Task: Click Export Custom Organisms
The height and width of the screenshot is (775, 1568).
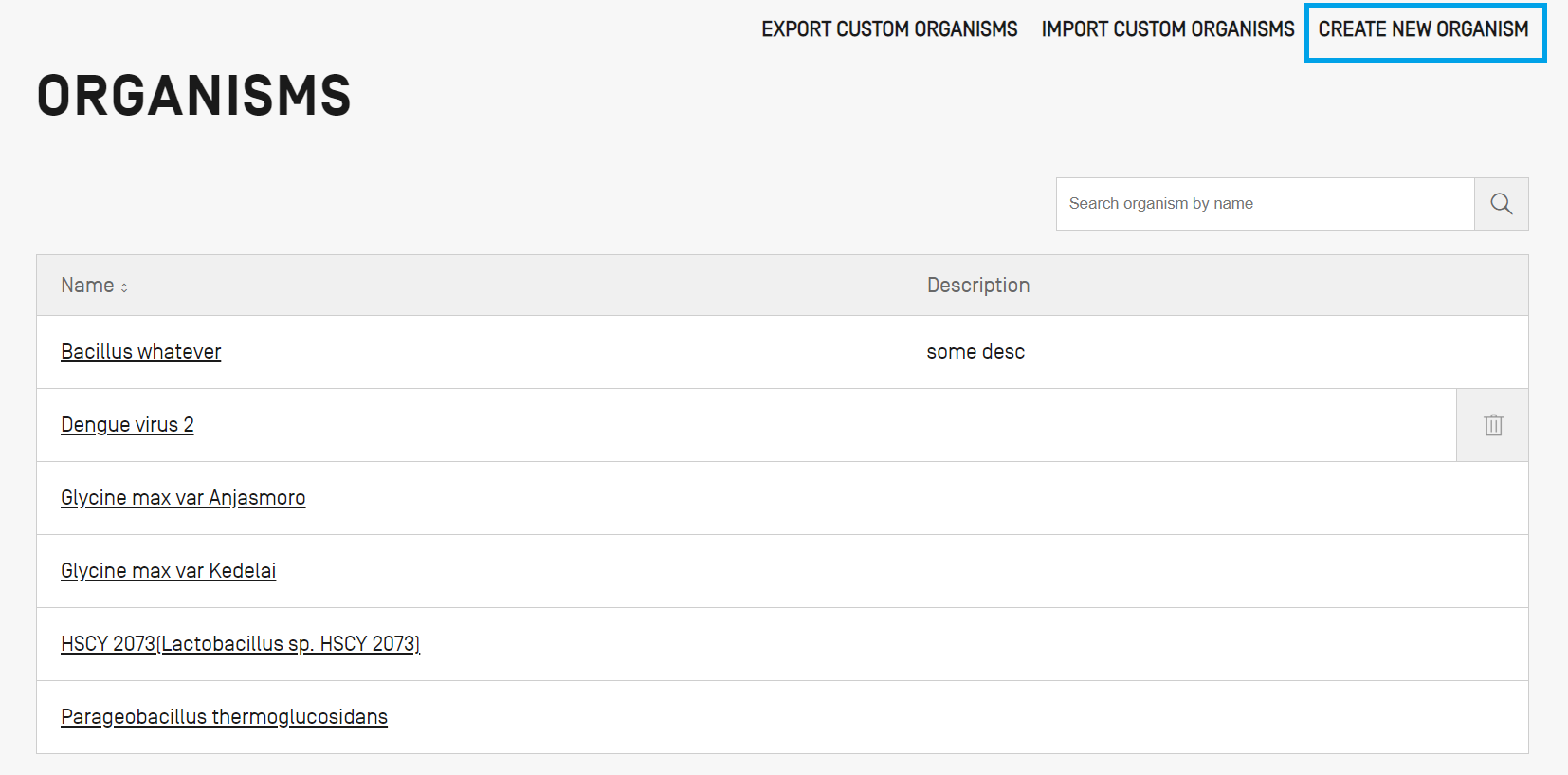Action: (888, 29)
